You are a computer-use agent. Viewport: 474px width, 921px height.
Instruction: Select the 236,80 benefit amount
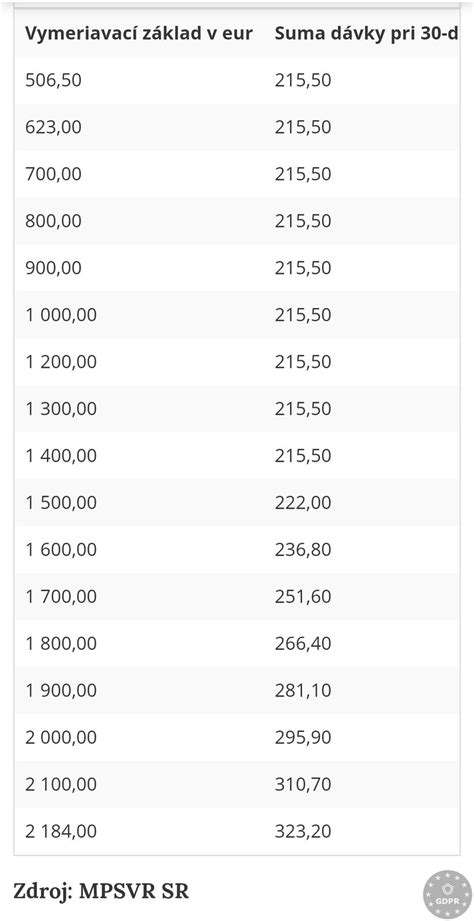point(303,550)
